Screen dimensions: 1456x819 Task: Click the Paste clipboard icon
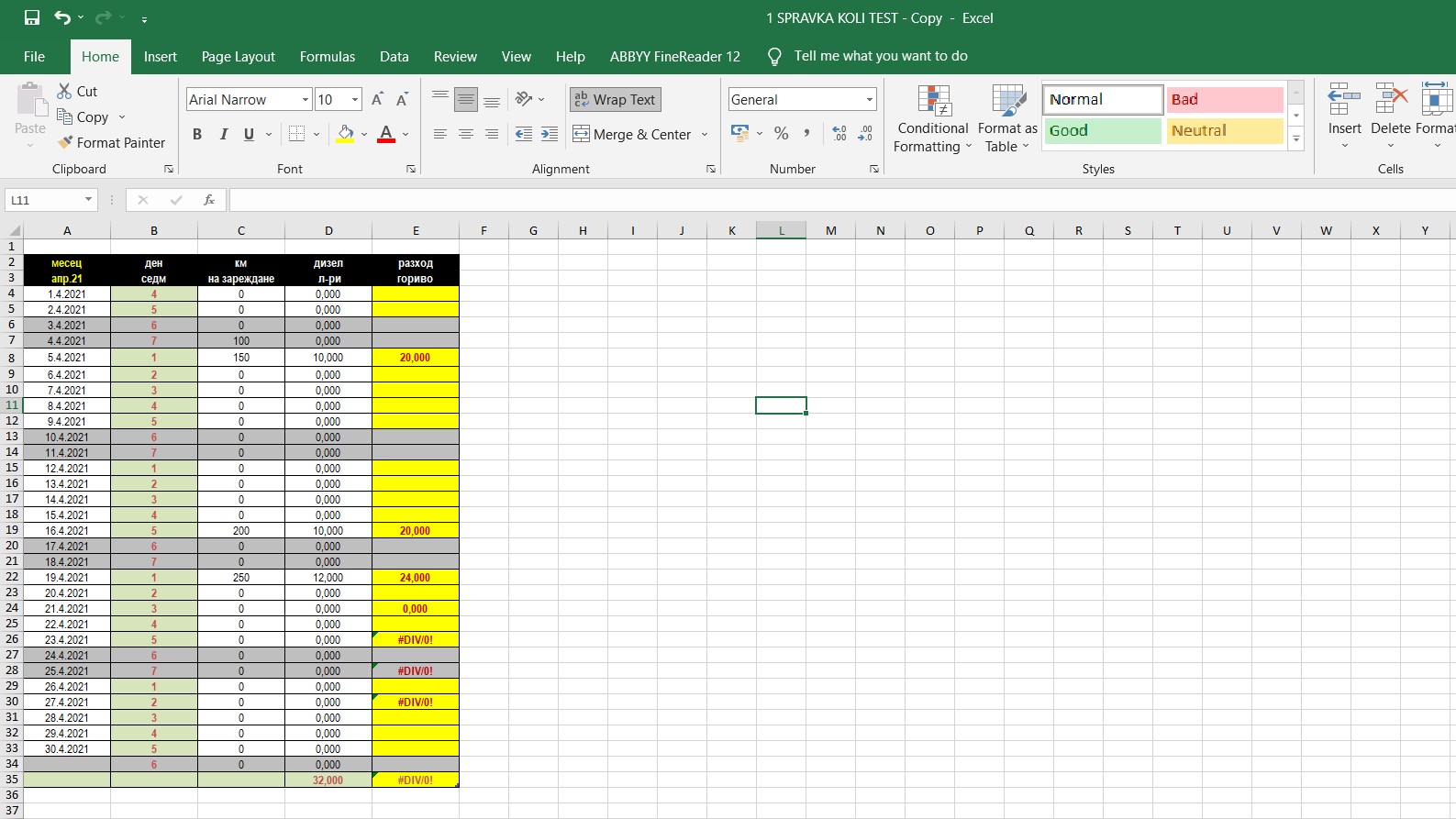coord(30,99)
